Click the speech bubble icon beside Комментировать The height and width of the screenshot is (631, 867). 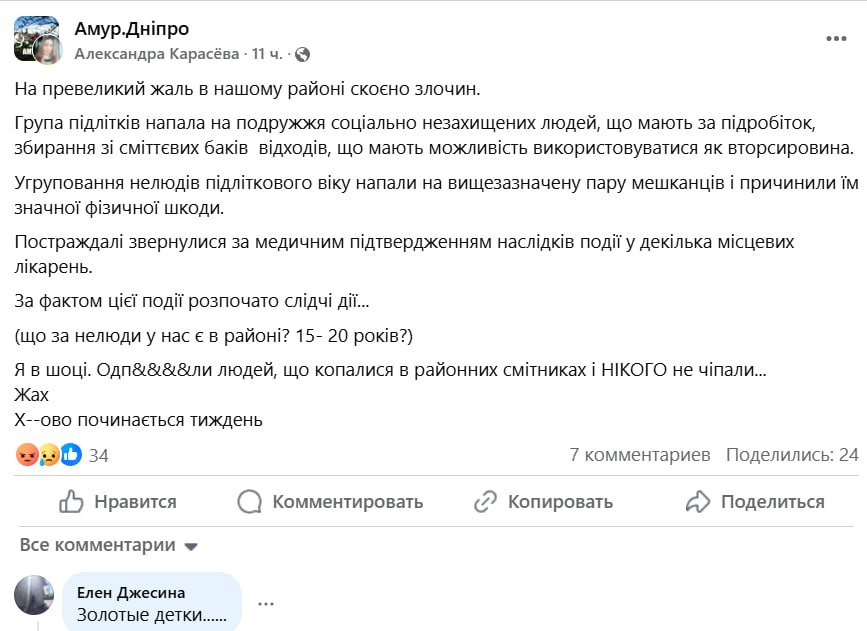[x=249, y=502]
